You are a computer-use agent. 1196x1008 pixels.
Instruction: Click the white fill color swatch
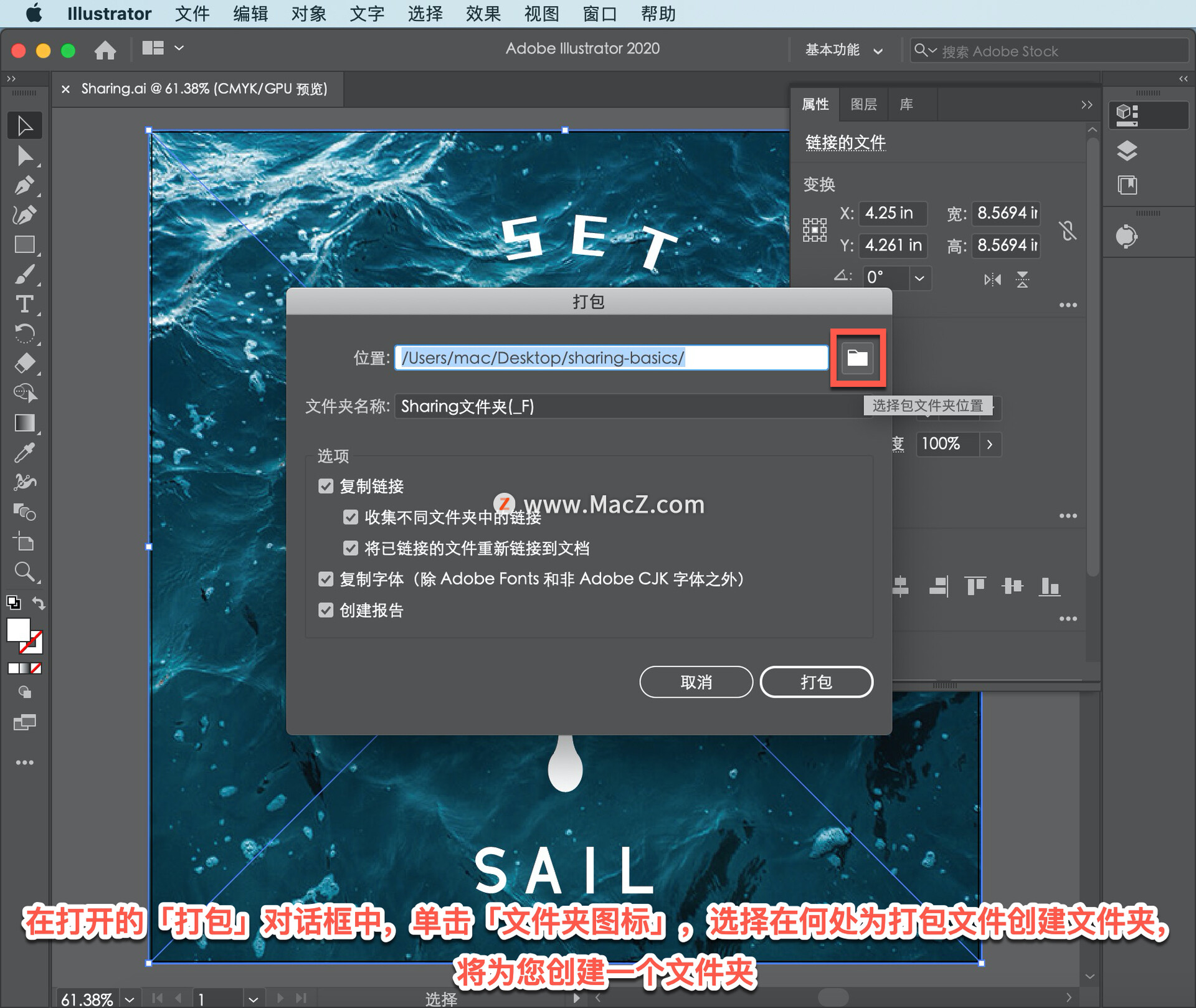coord(18,630)
